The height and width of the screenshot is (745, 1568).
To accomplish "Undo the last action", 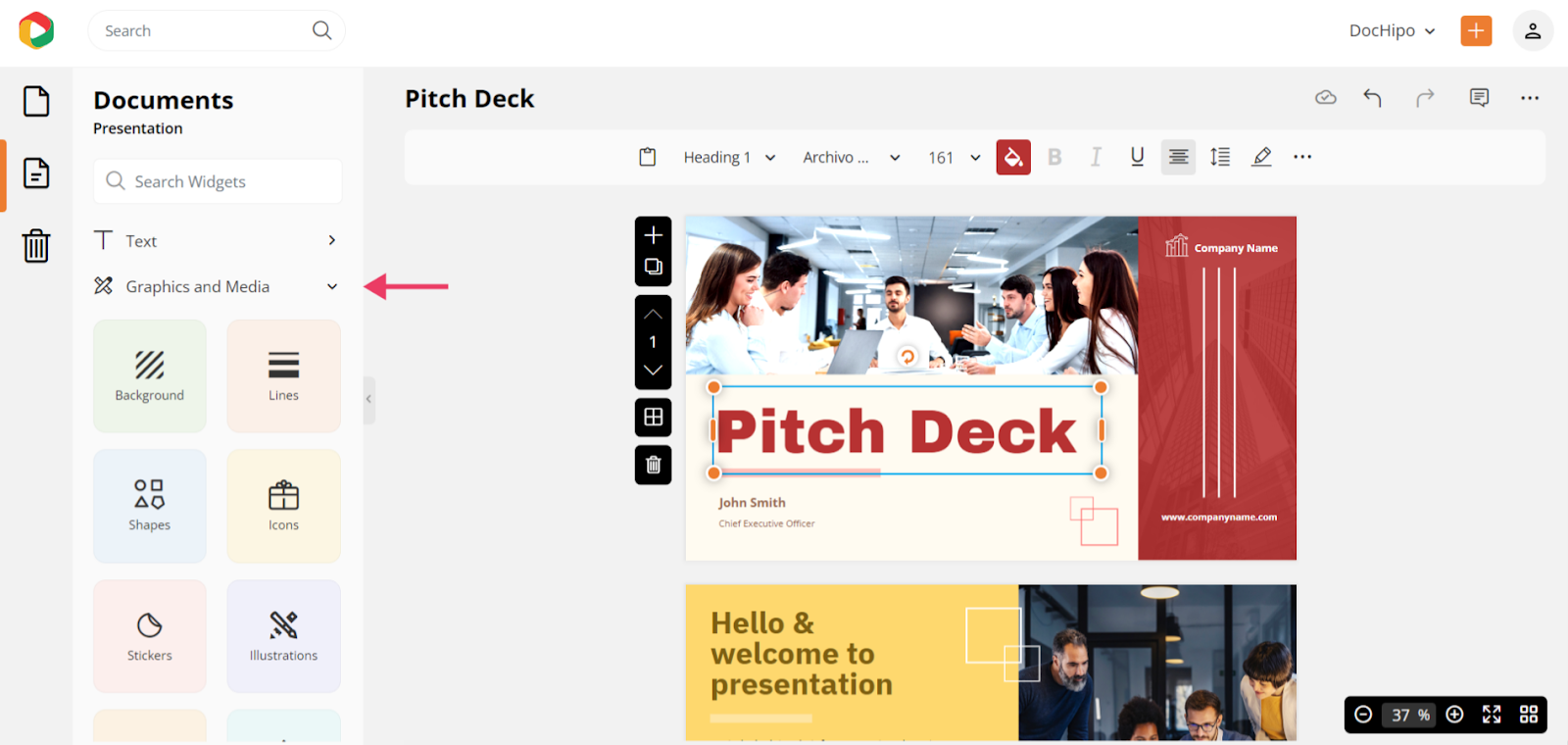I will (x=1372, y=97).
